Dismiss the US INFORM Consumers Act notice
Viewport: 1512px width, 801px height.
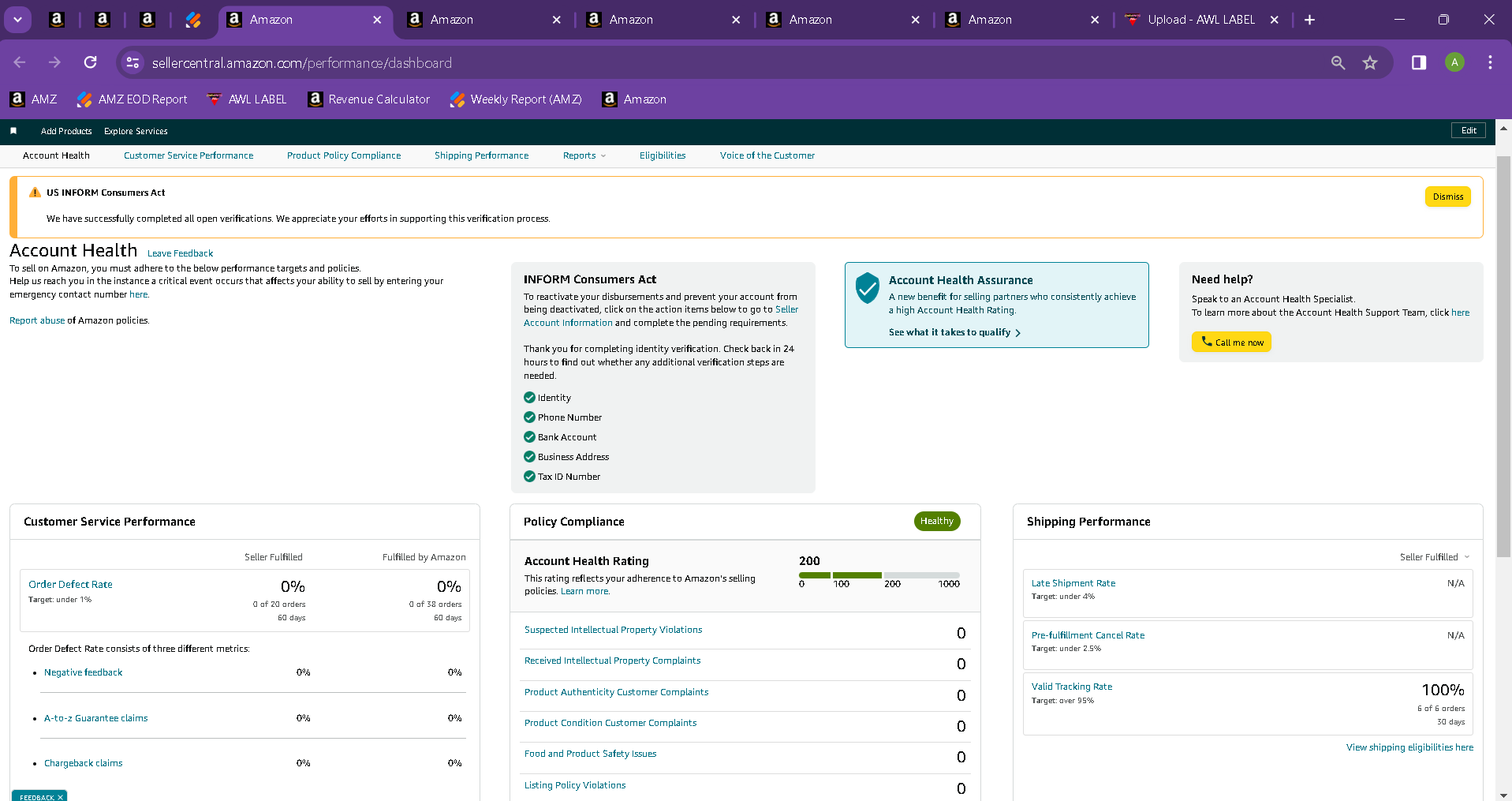[1447, 197]
